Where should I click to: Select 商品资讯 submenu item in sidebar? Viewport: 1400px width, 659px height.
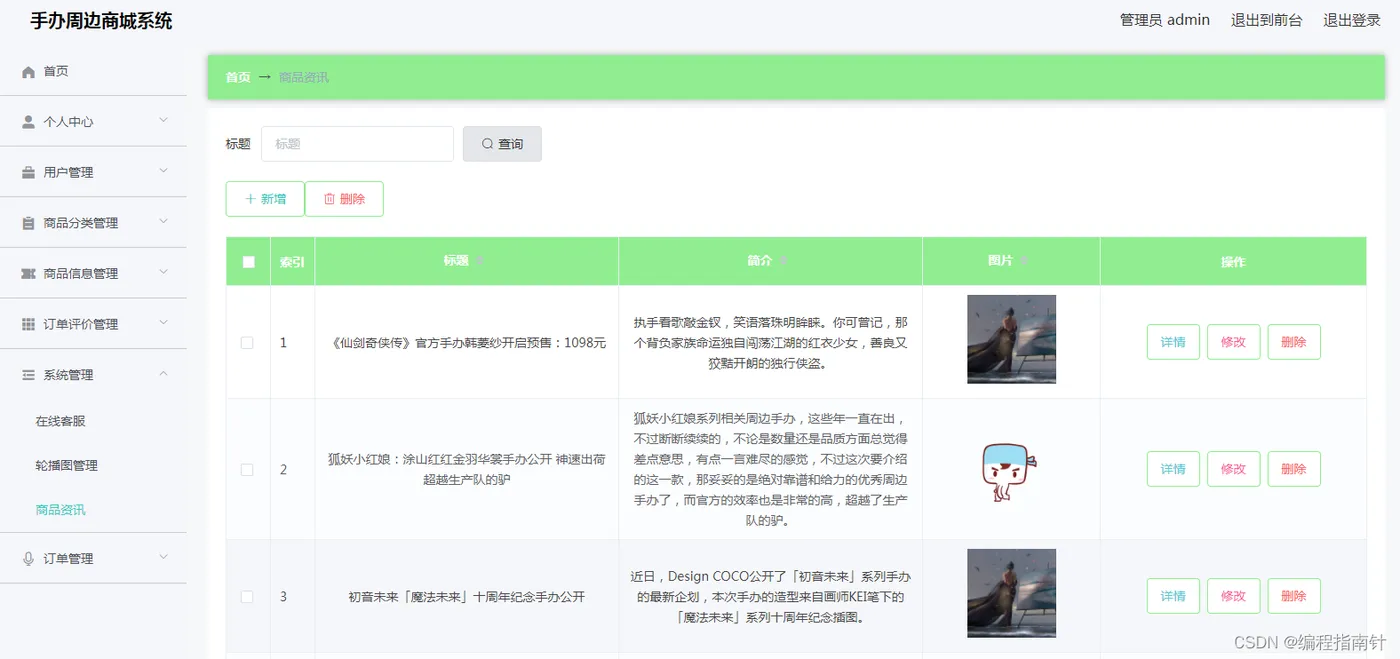(x=61, y=509)
